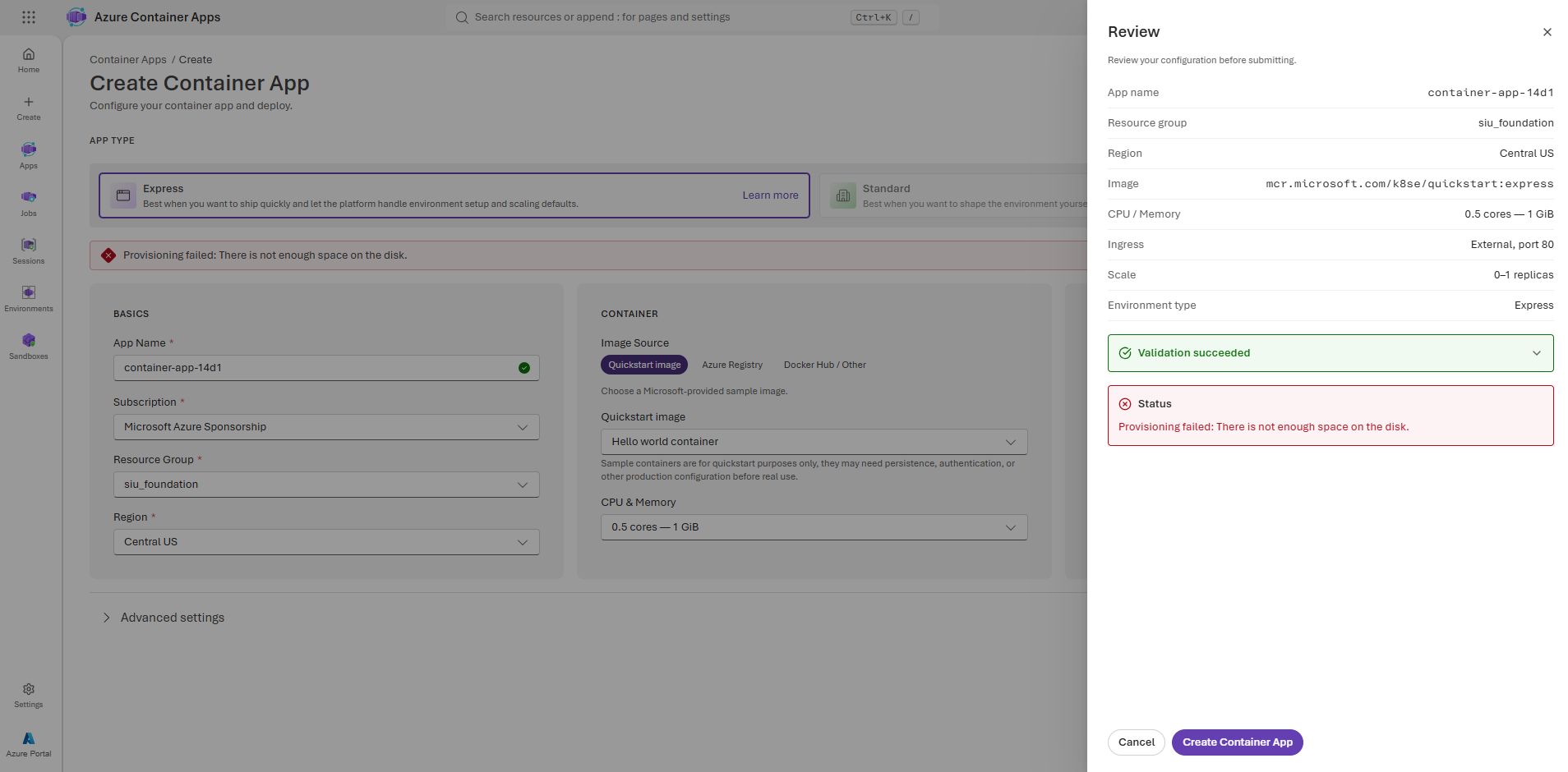This screenshot has width=1568, height=772.
Task: Open Settings in the sidebar
Action: point(29,696)
